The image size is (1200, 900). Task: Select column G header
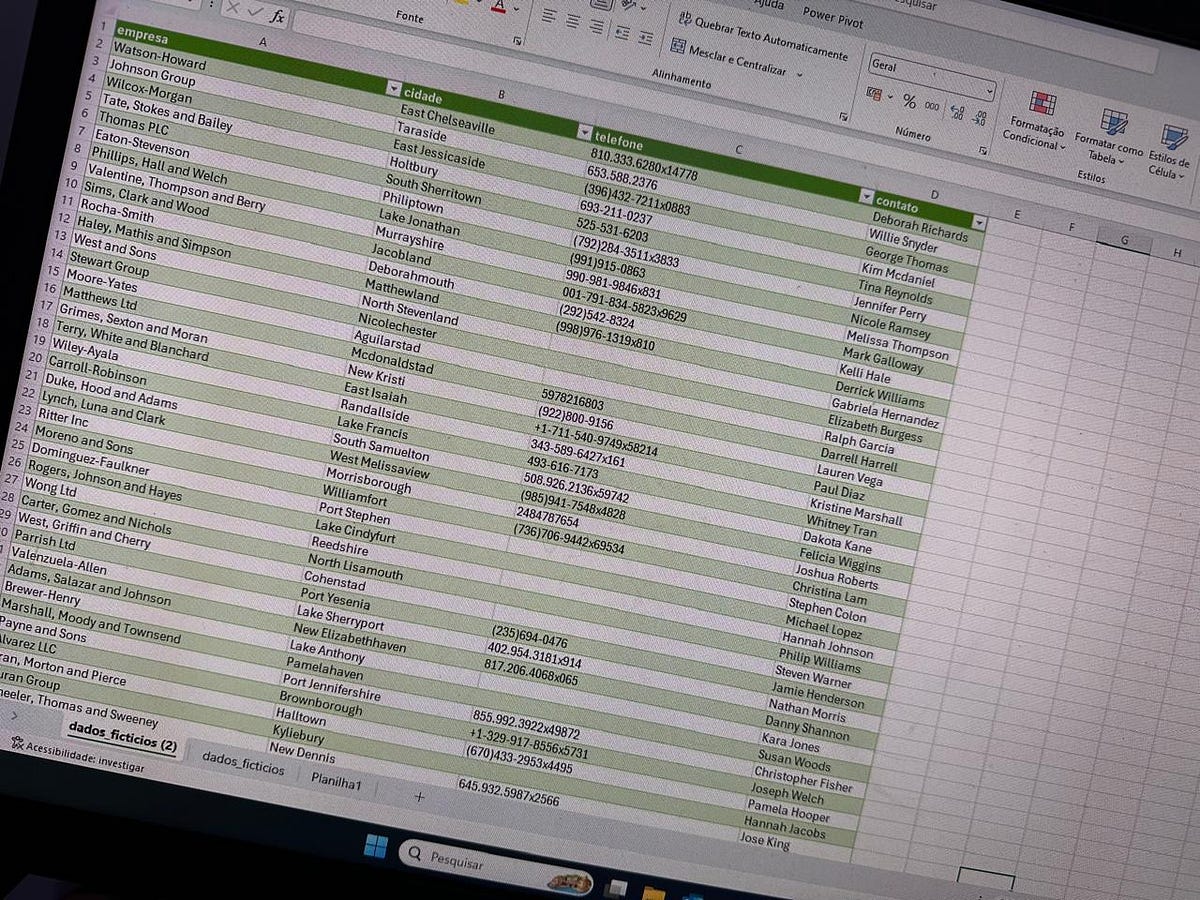coord(1123,239)
